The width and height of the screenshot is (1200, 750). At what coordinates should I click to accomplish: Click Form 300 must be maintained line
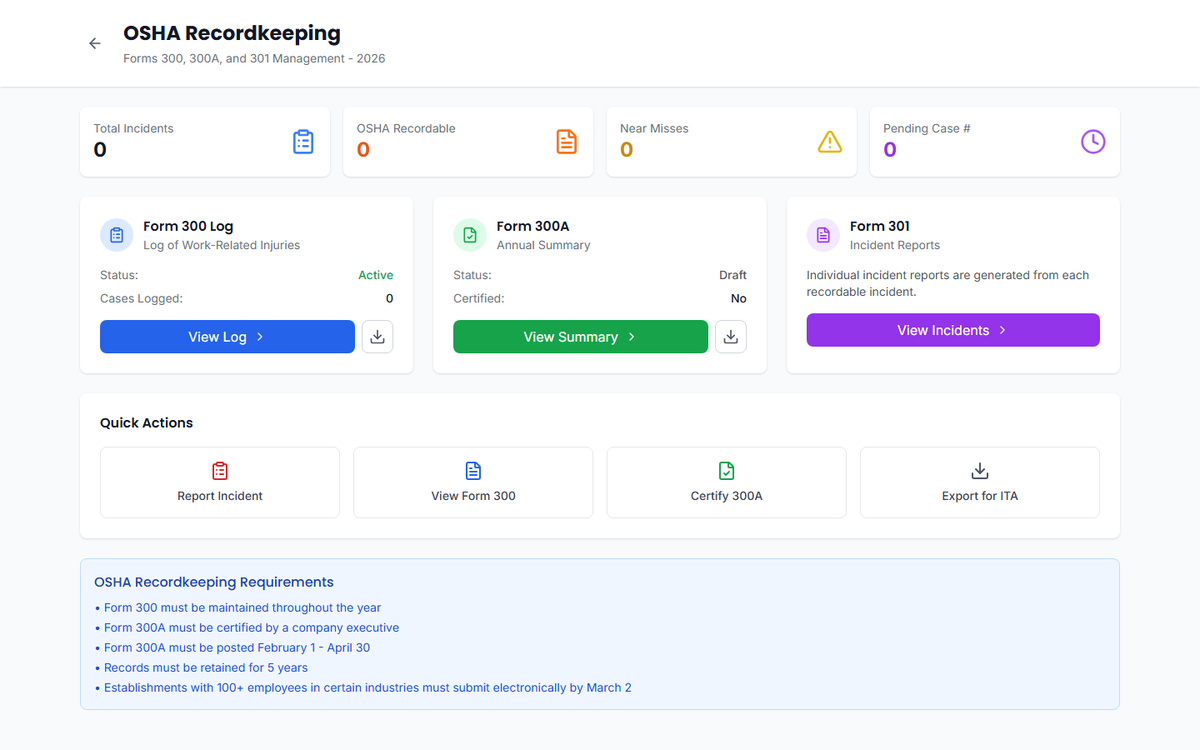click(238, 608)
